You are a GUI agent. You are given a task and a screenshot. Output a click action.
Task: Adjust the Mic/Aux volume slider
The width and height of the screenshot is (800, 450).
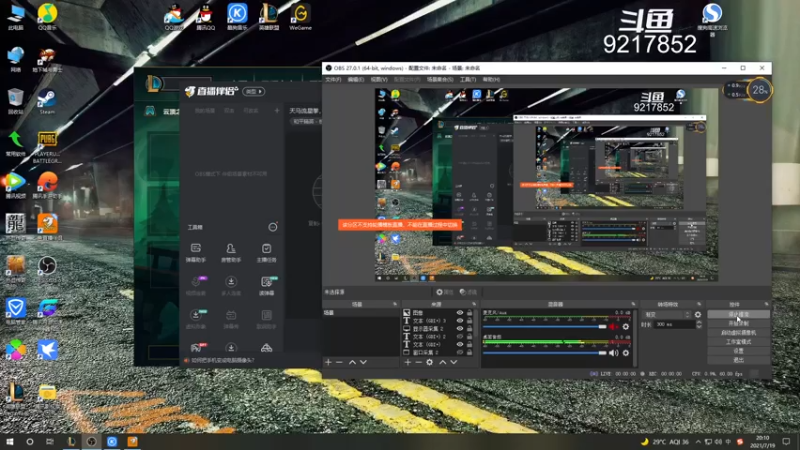point(544,327)
